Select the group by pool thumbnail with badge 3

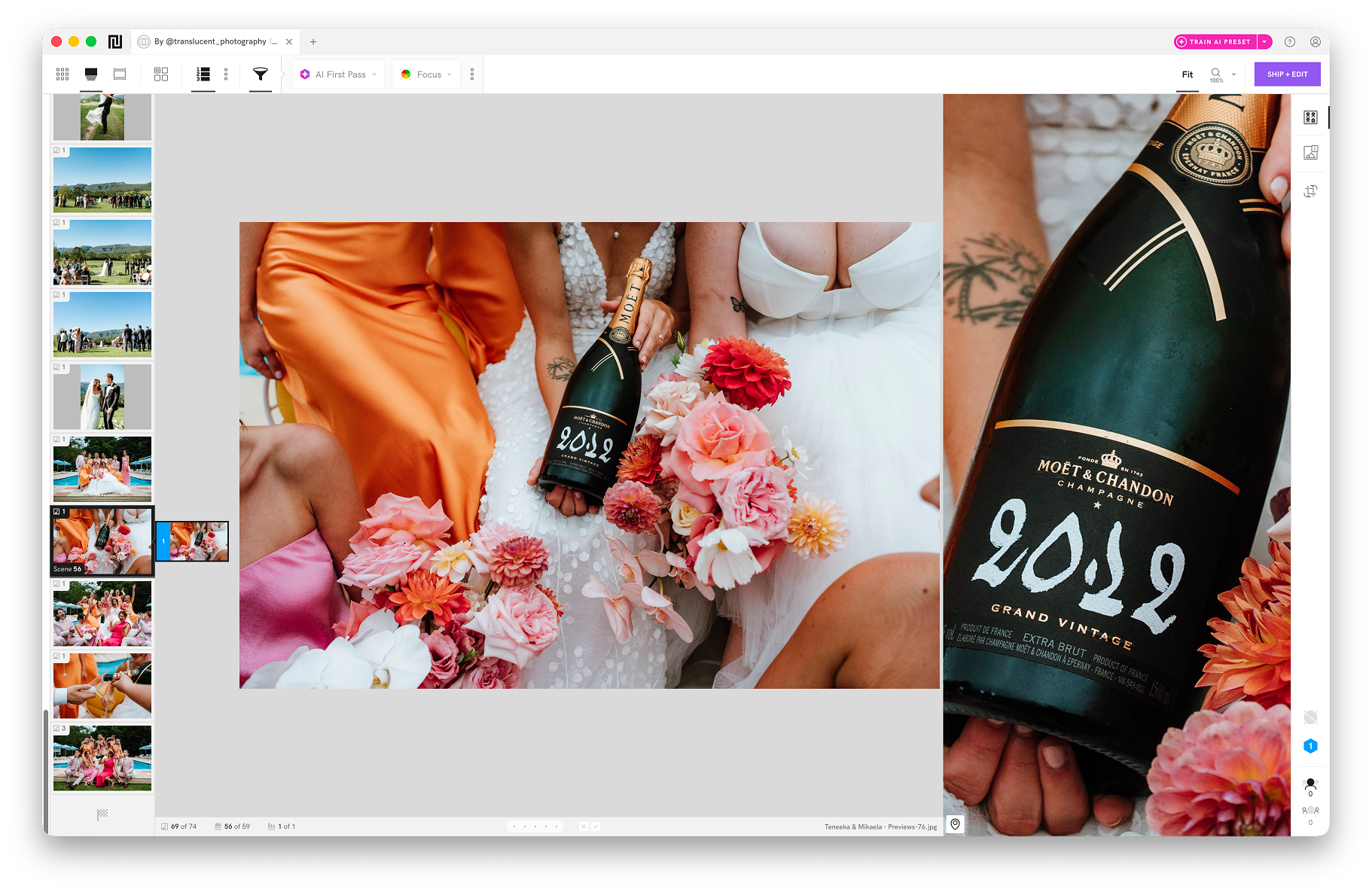pos(102,757)
